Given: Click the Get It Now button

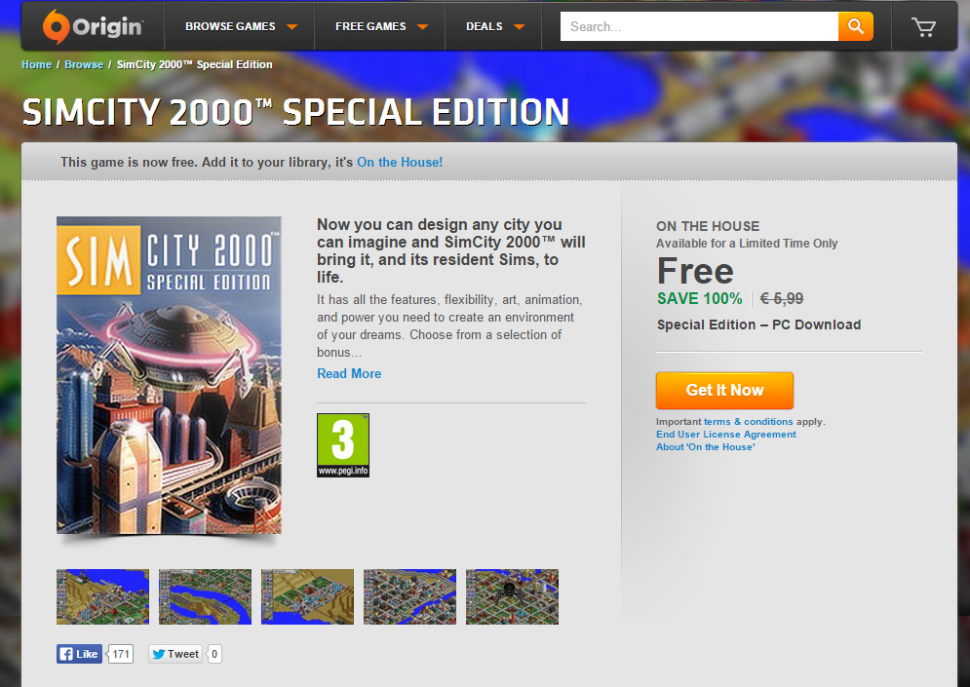Looking at the screenshot, I should (x=724, y=390).
